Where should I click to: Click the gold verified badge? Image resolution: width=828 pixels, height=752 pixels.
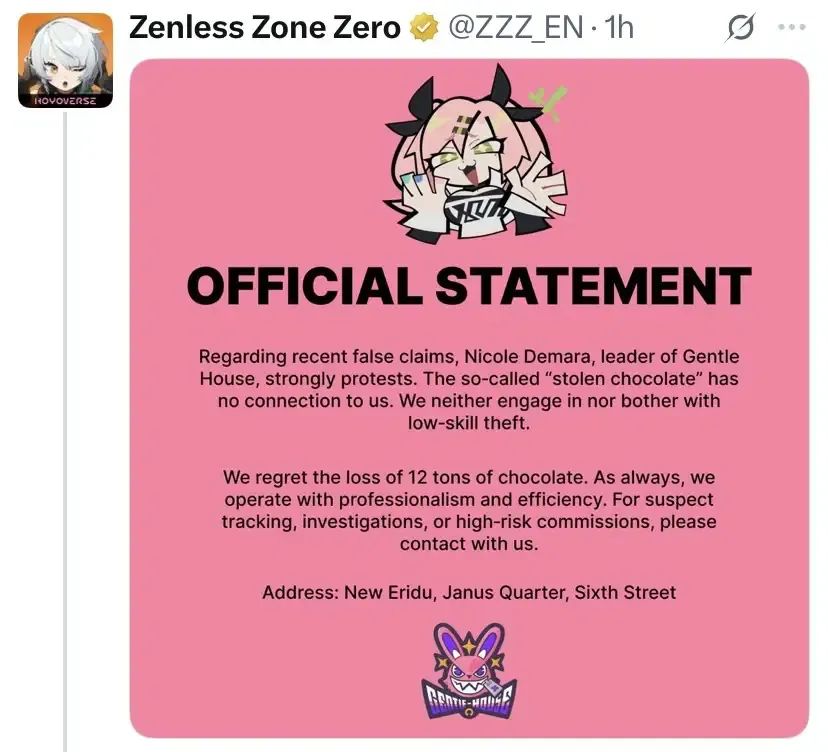[424, 28]
